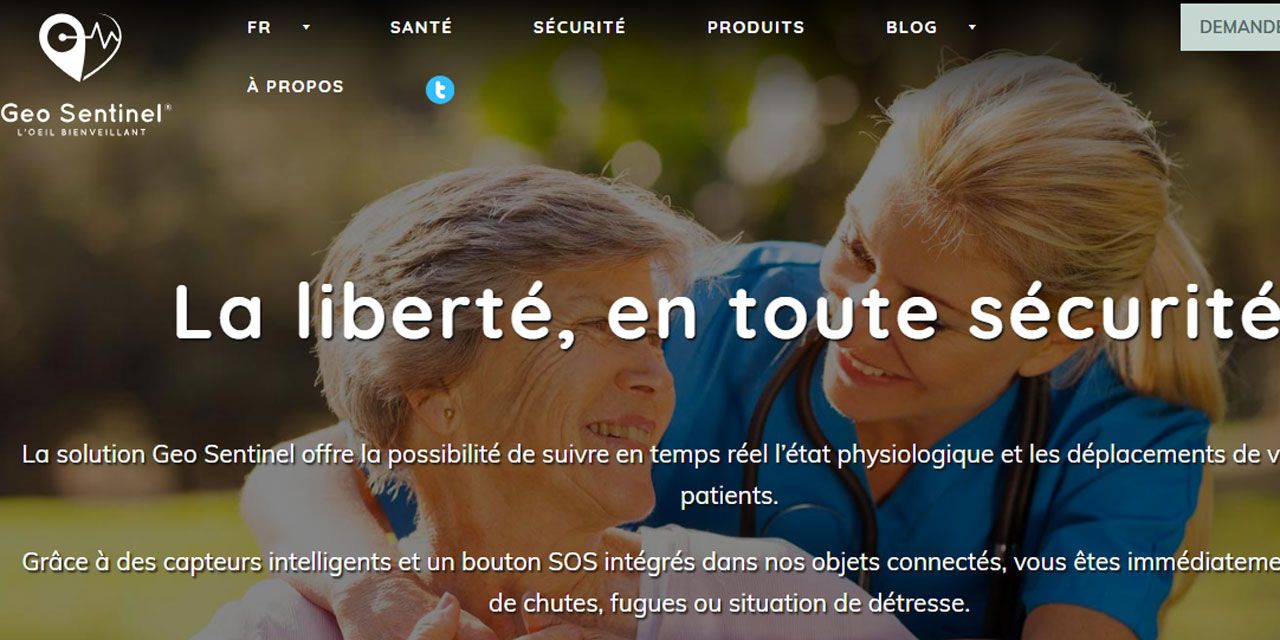Click the paragraph starting 'La solution Geo Sentinel'
The height and width of the screenshot is (640, 1280).
tap(650, 474)
